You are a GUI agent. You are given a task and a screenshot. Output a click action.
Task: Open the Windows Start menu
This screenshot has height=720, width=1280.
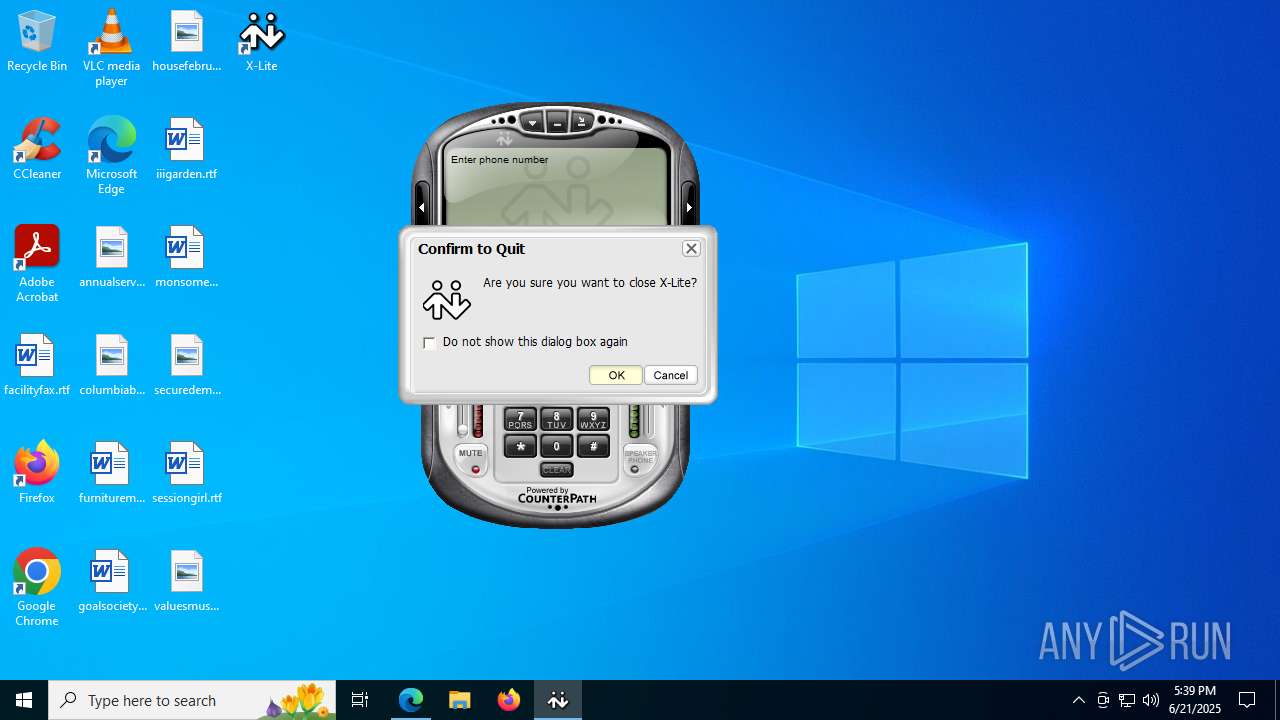pos(24,700)
